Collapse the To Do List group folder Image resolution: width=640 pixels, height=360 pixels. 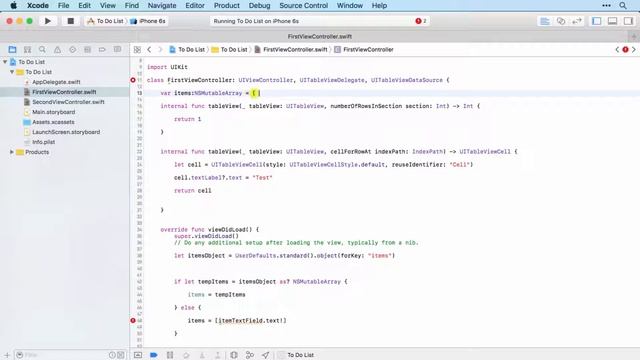(12, 72)
